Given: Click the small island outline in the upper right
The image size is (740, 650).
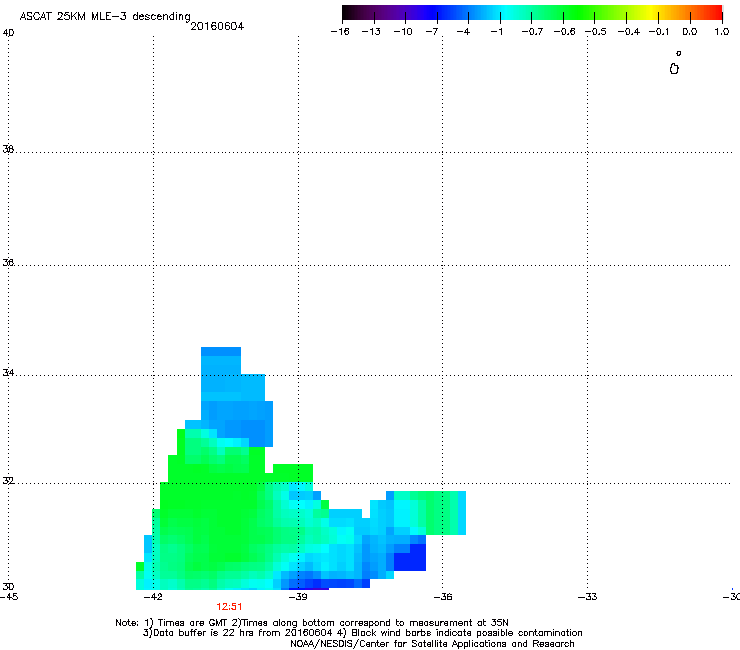Looking at the screenshot, I should click(674, 69).
